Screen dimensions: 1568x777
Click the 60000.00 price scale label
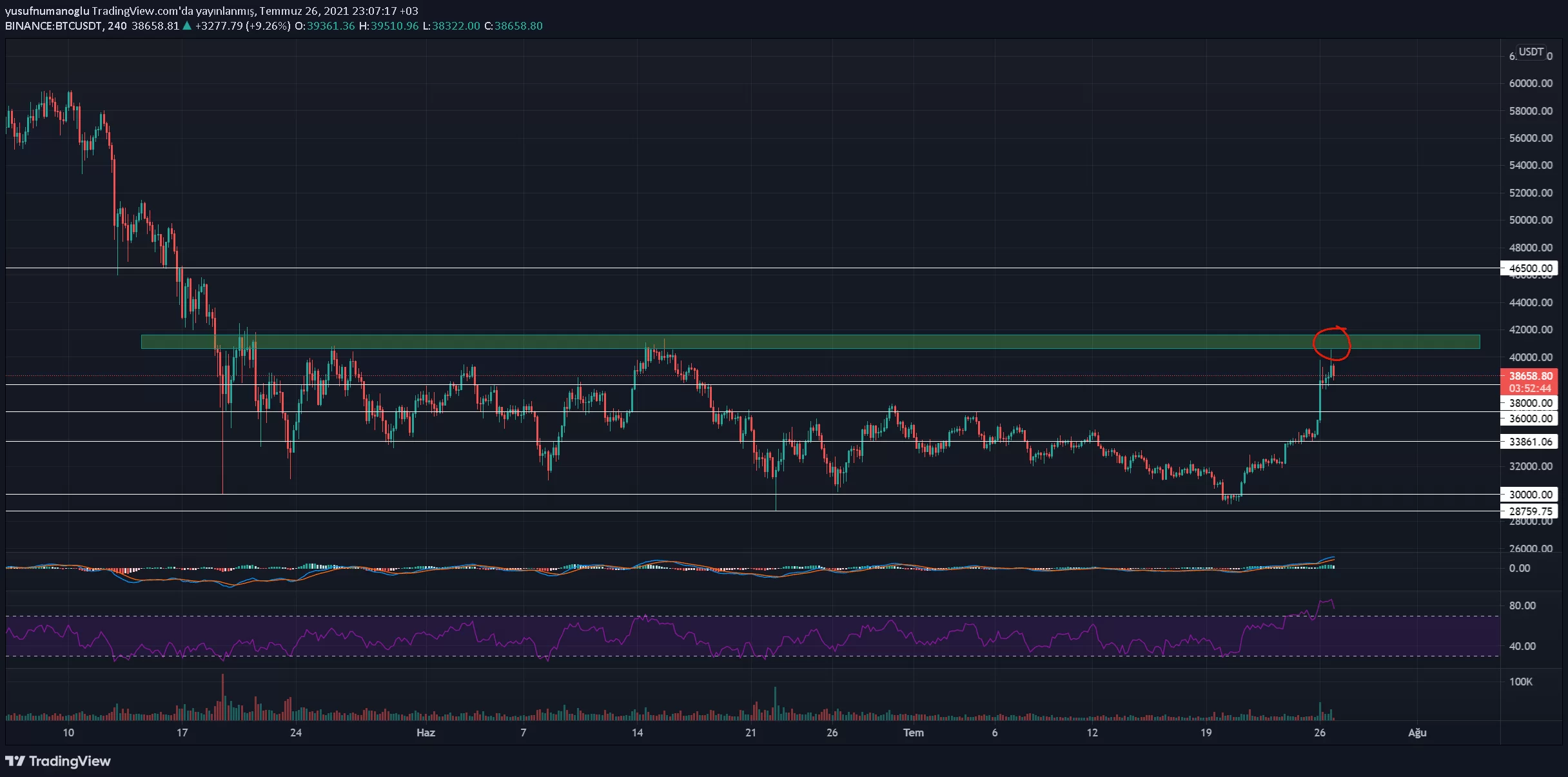click(x=1530, y=83)
